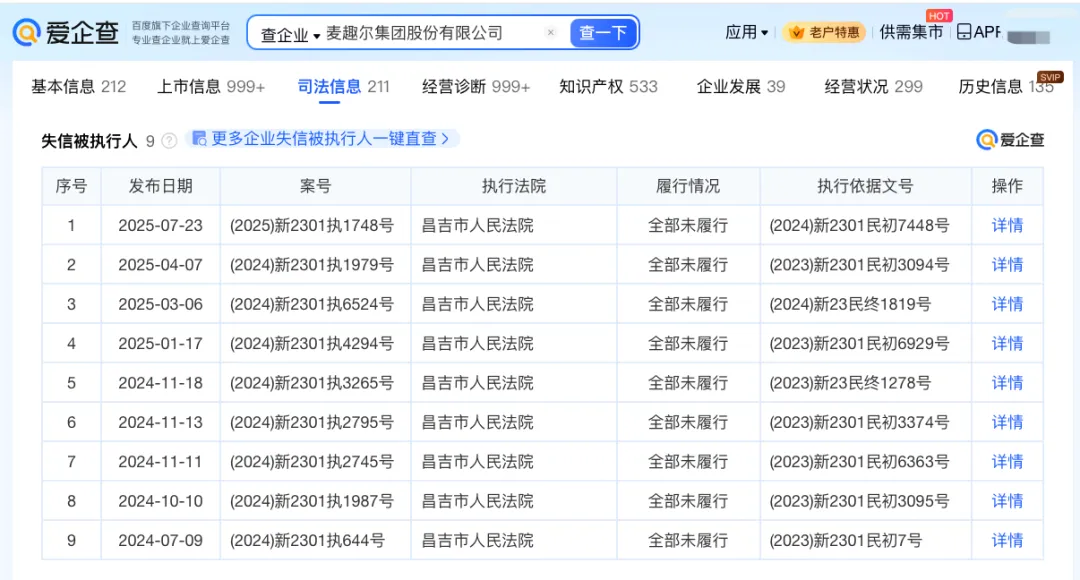Select date cell 2024-11-11

(x=160, y=462)
